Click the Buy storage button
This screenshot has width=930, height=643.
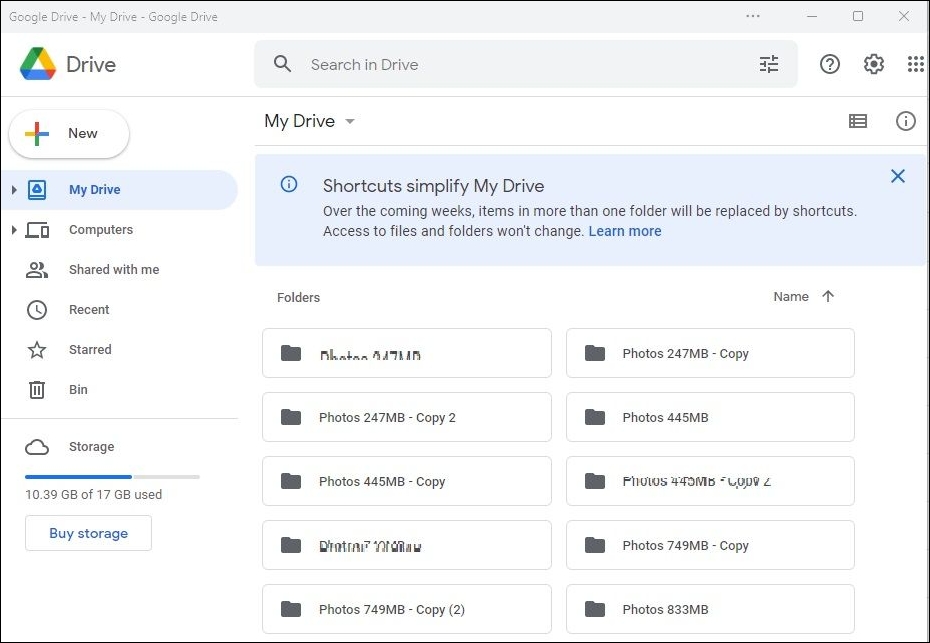(x=88, y=533)
